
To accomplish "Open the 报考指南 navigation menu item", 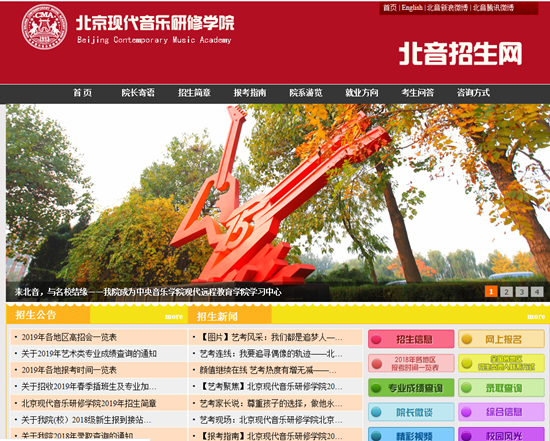I will pyautogui.click(x=250, y=93).
